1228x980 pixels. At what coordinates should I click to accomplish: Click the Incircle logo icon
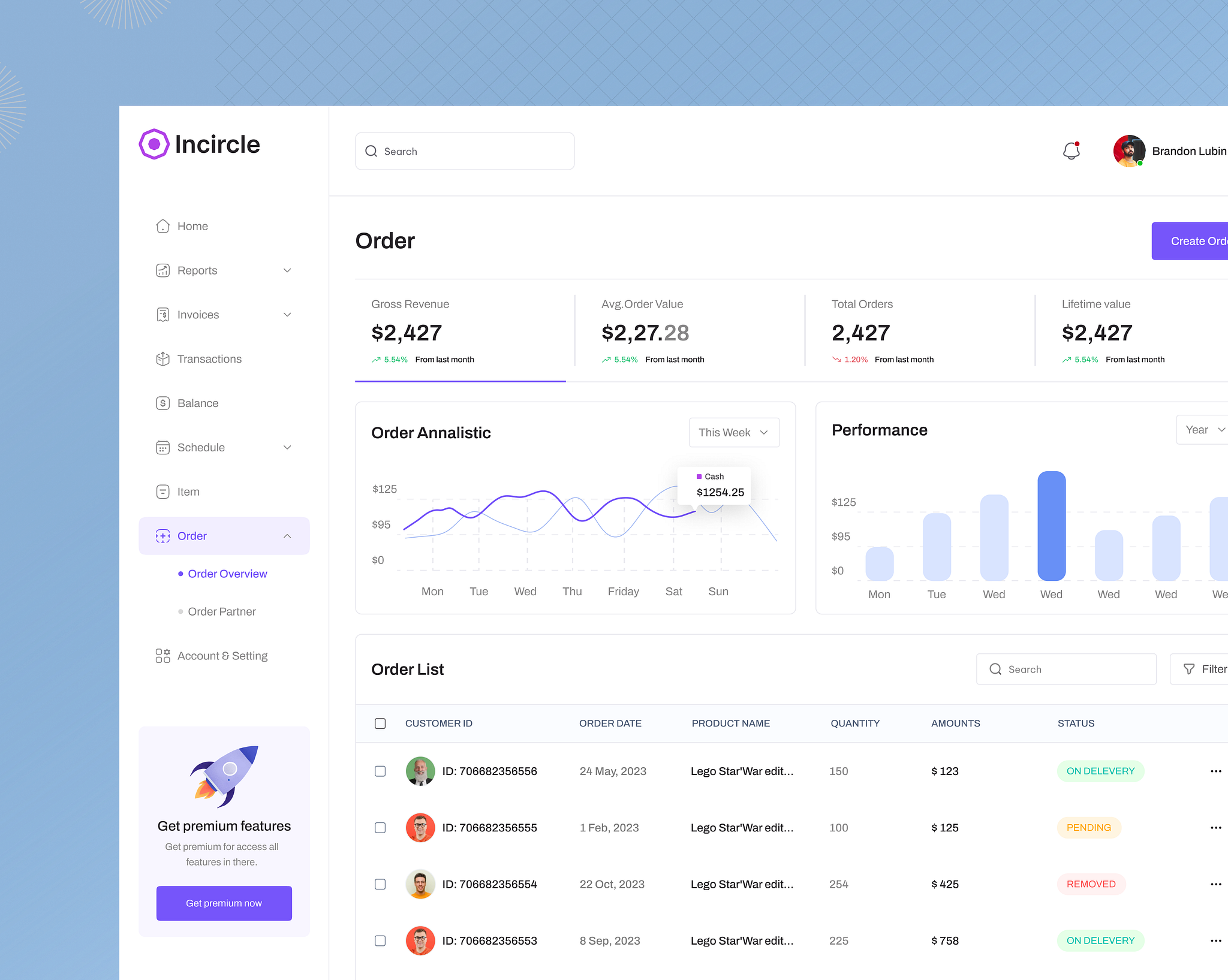[154, 144]
